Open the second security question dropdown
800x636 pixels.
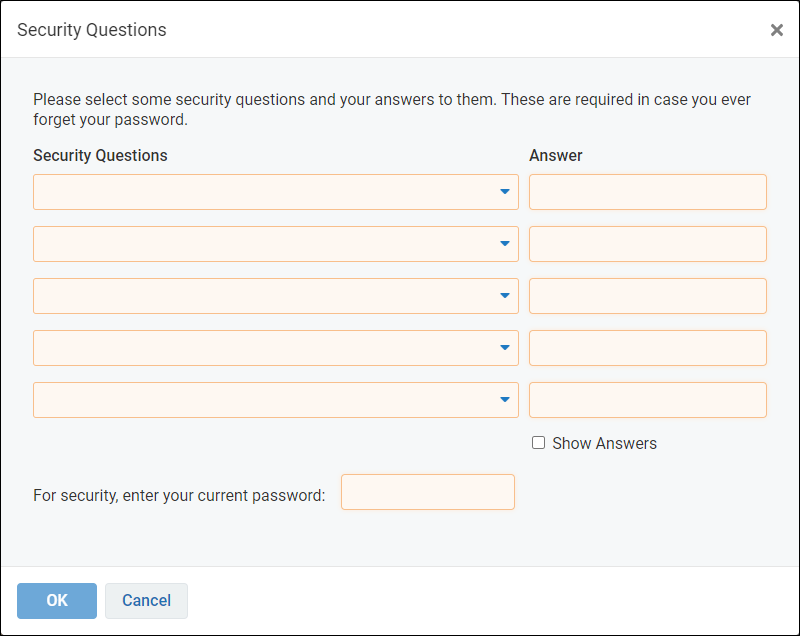coord(276,244)
